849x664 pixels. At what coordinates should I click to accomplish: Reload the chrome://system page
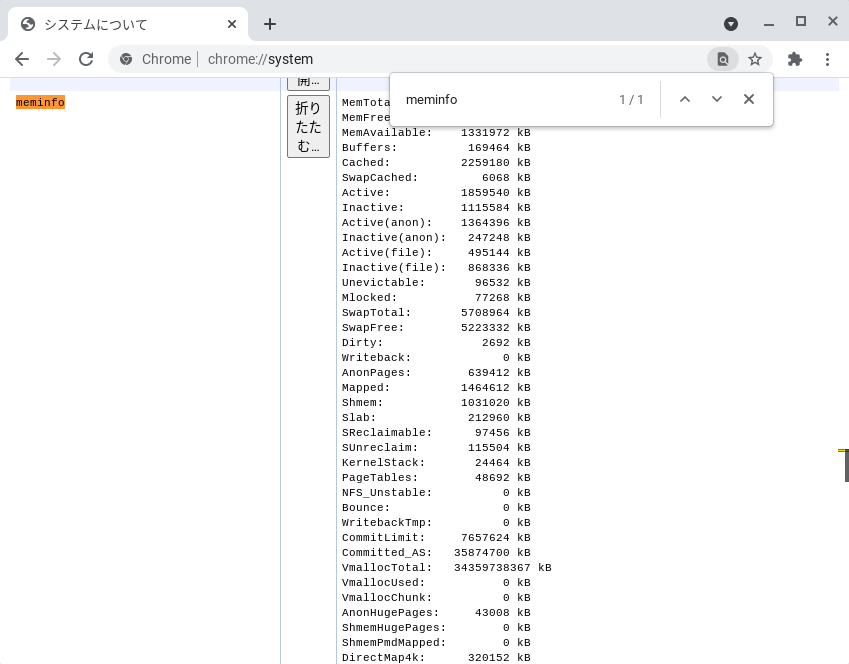(86, 59)
